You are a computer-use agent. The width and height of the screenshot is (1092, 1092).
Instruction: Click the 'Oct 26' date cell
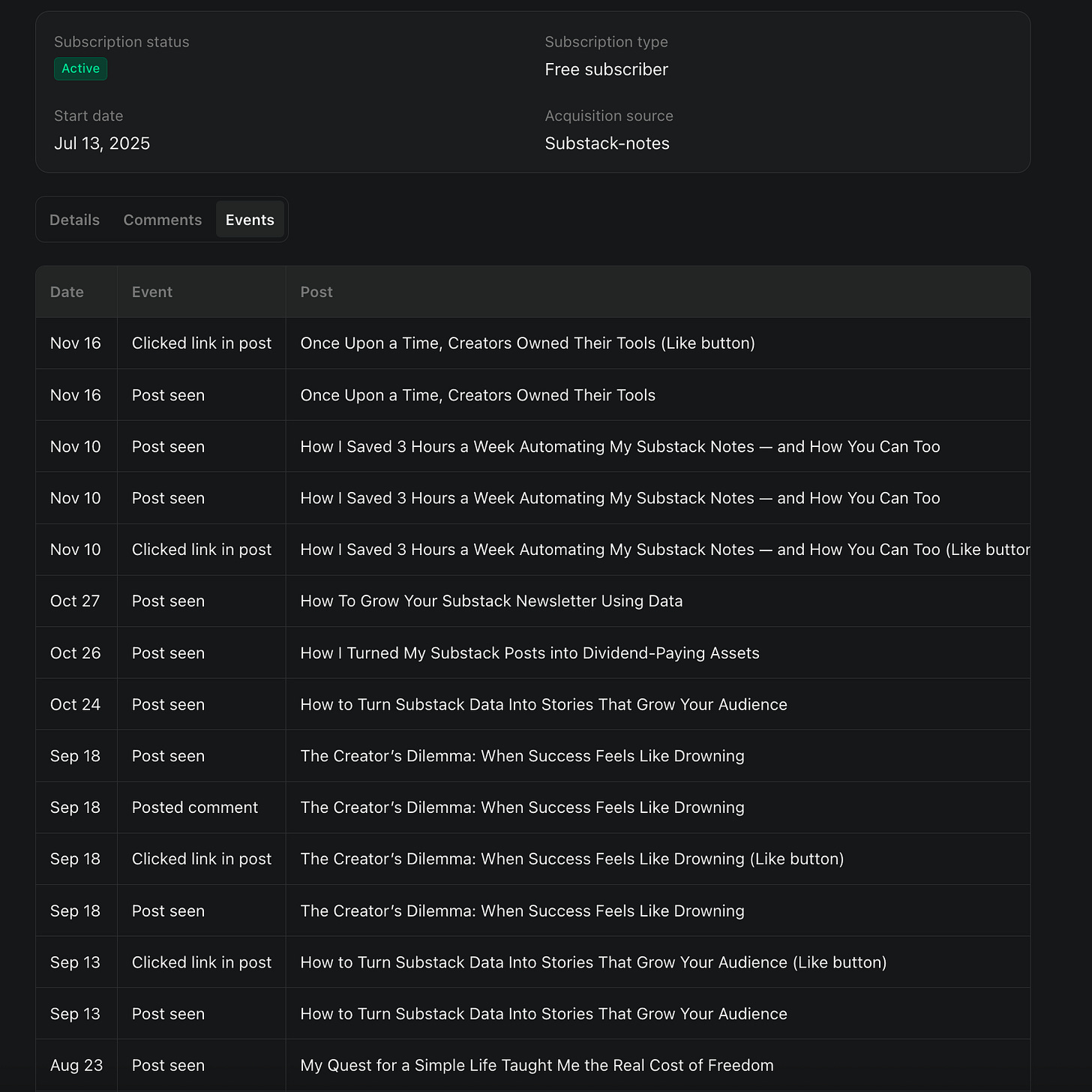(x=75, y=653)
